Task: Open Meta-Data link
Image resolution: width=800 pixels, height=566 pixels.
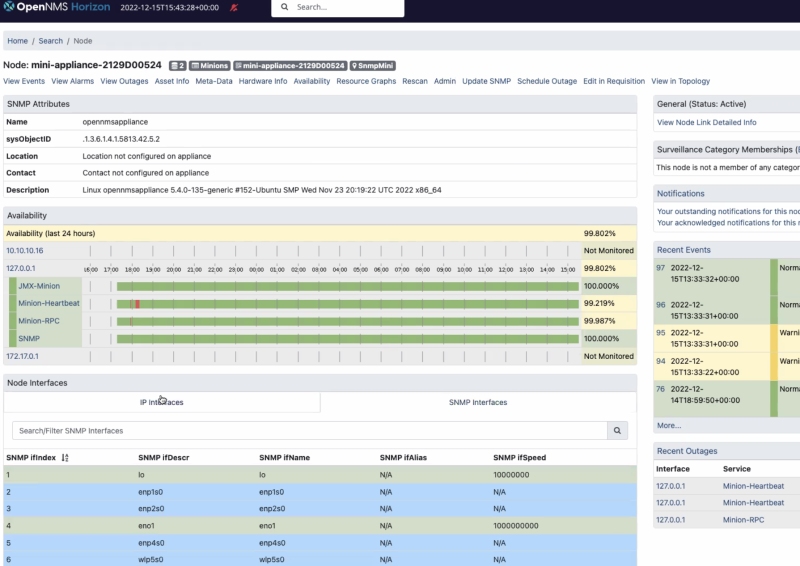Action: (214, 81)
